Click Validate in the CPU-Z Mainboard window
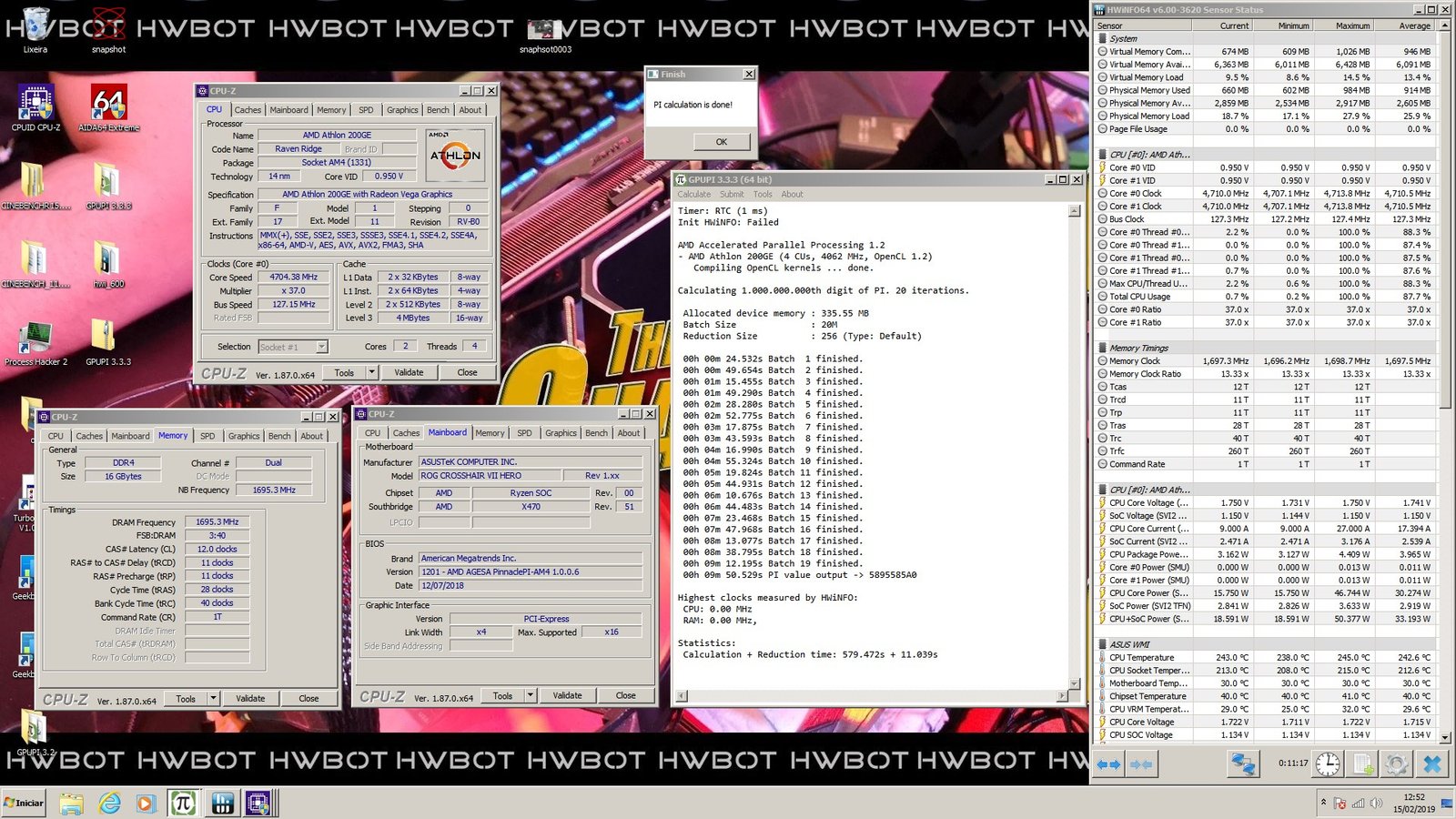Image resolution: width=1456 pixels, height=819 pixels. 567,696
